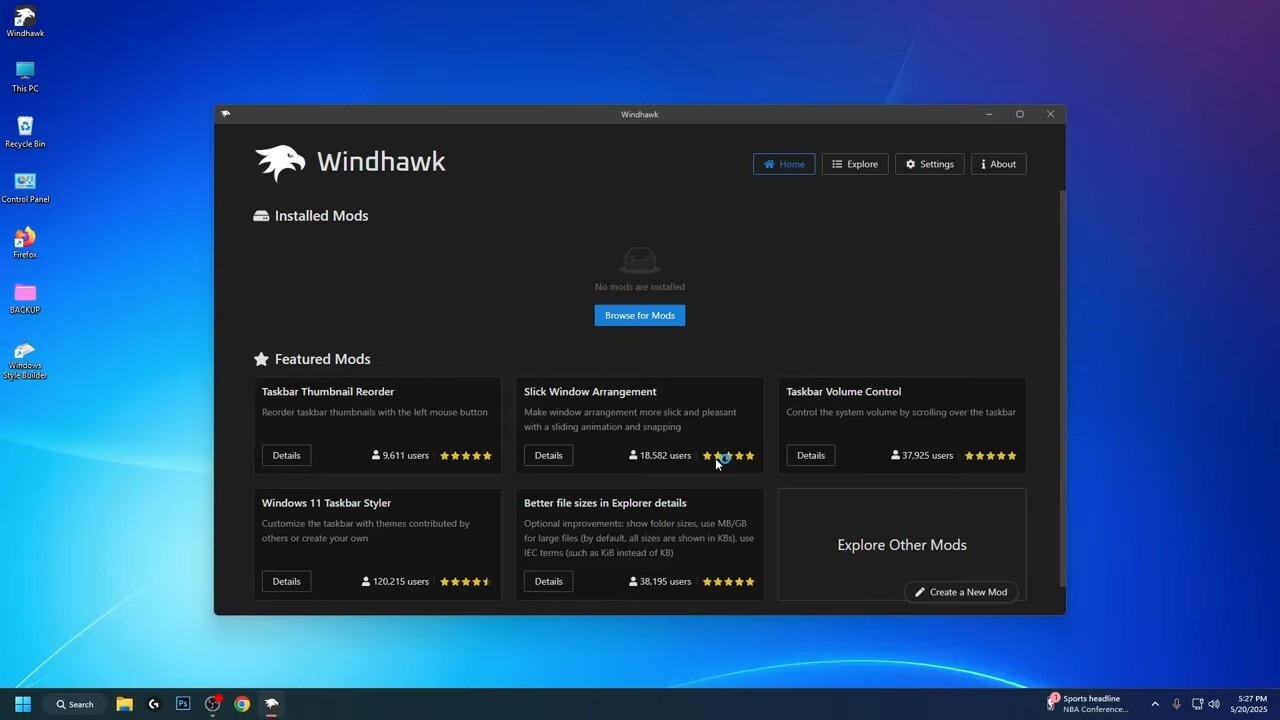Select the Windows Style Builder shortcut
The height and width of the screenshot is (720, 1280).
tap(25, 361)
